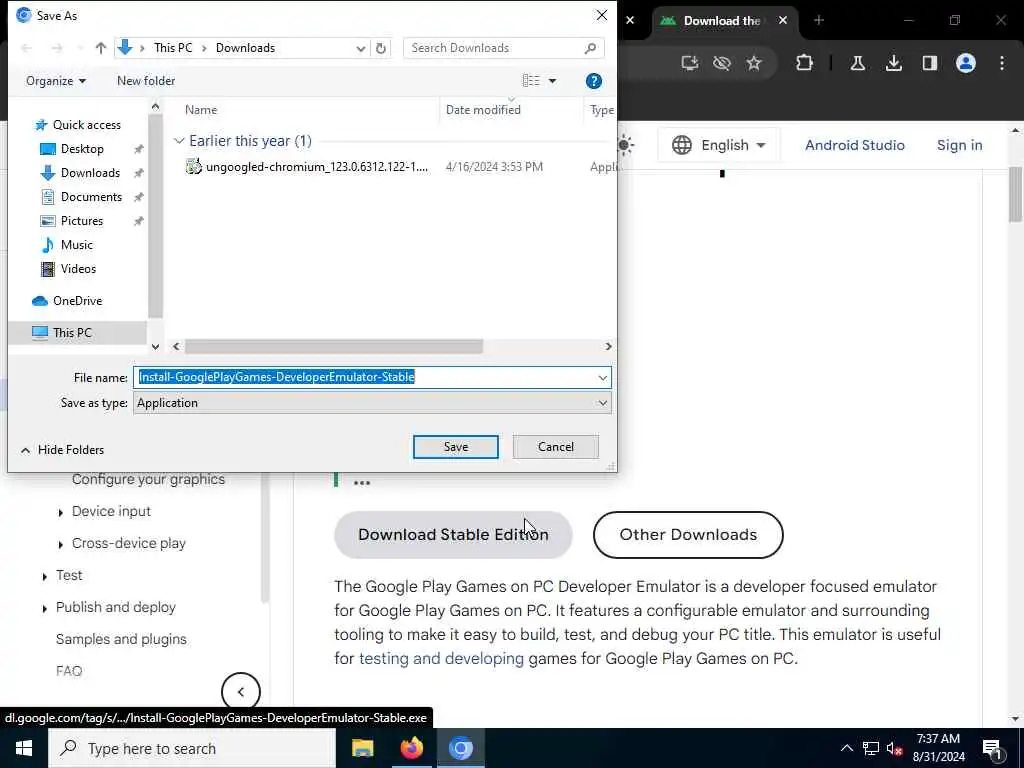Click the Forward navigation arrow in dialog
This screenshot has height=768, width=1024.
click(x=57, y=48)
